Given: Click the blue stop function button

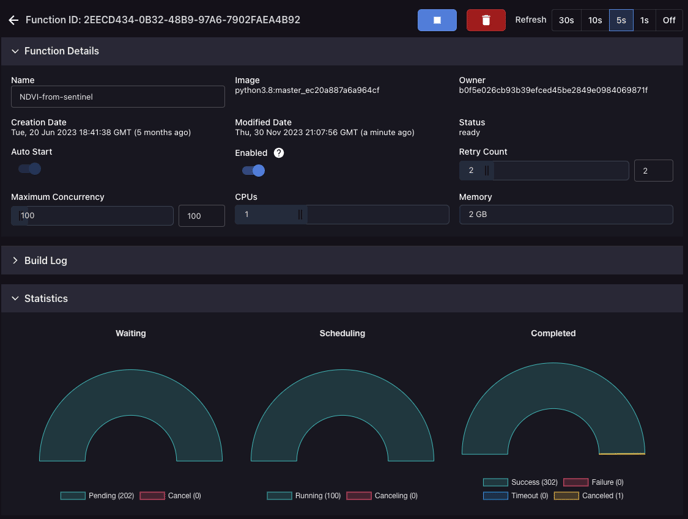Looking at the screenshot, I should pyautogui.click(x=437, y=20).
